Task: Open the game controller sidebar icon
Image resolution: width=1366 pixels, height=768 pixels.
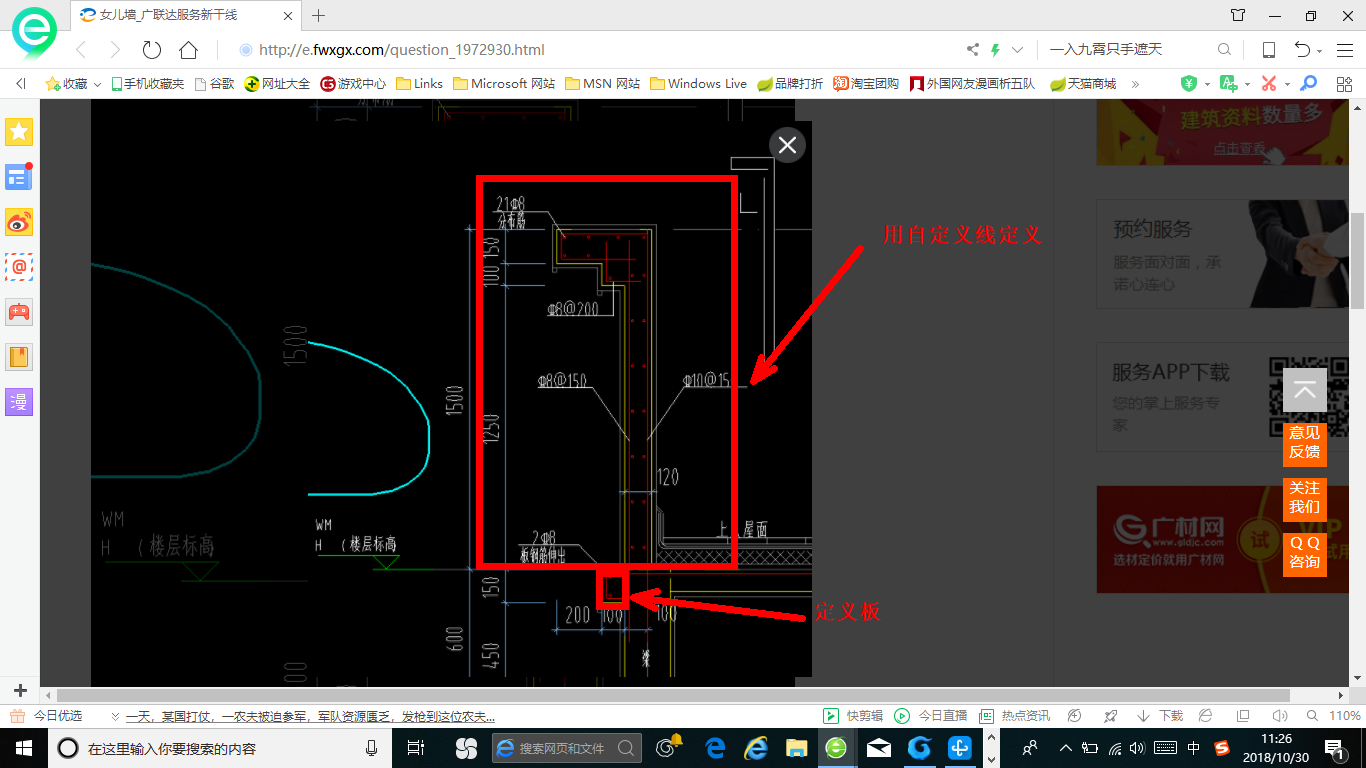Action: tap(19, 311)
